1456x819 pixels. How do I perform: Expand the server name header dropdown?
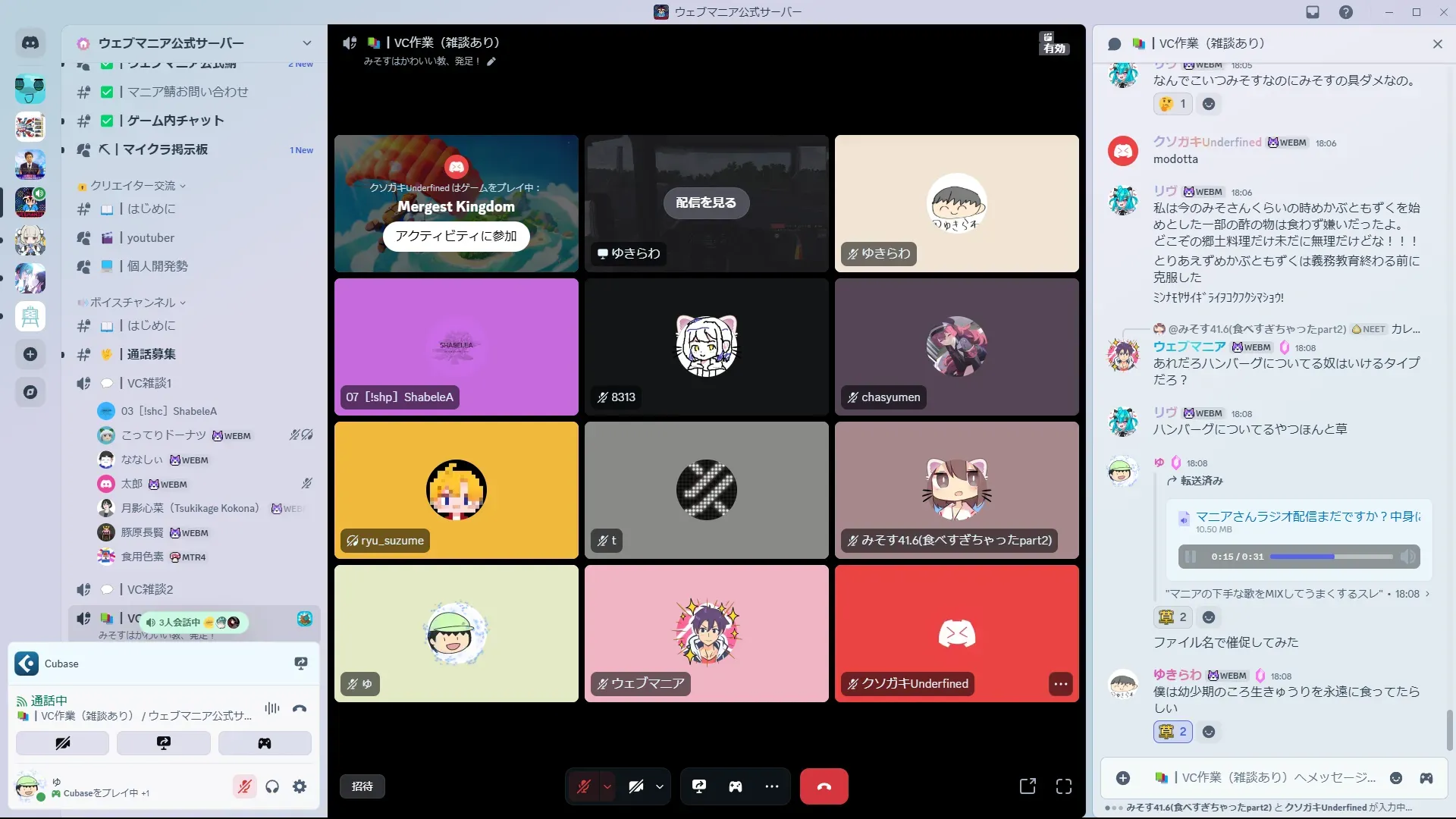306,43
